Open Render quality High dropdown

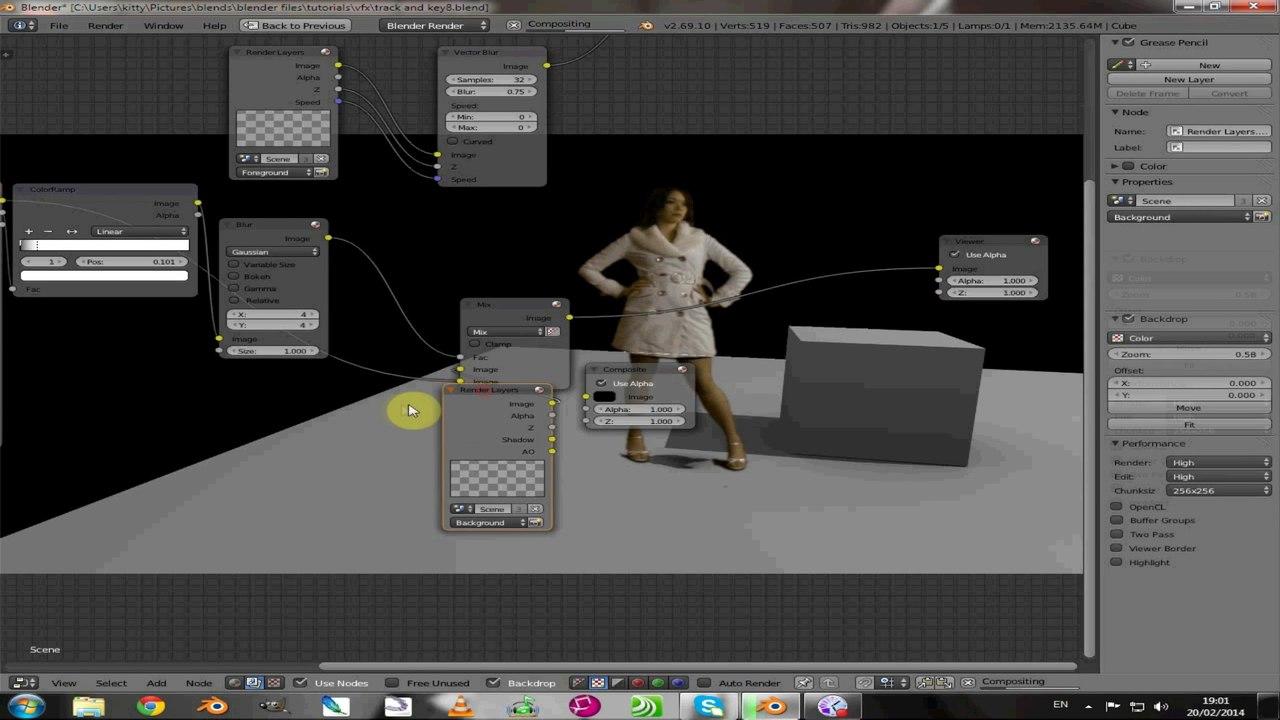coord(1218,463)
